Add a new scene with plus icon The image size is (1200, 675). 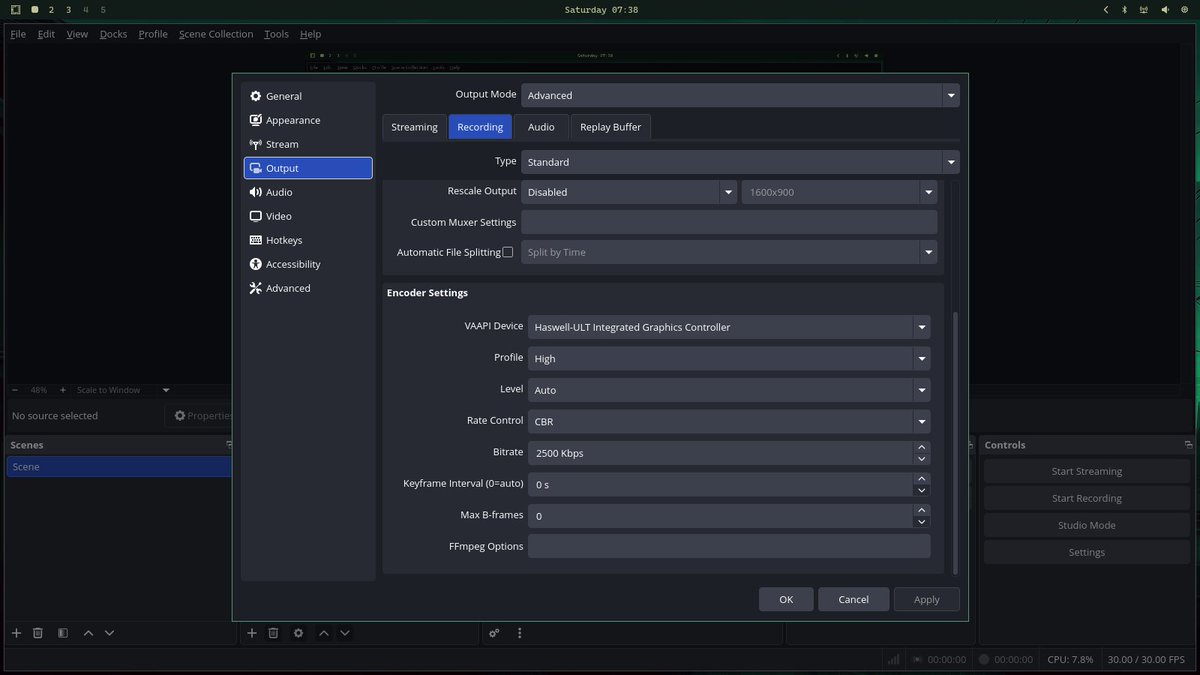(x=16, y=633)
